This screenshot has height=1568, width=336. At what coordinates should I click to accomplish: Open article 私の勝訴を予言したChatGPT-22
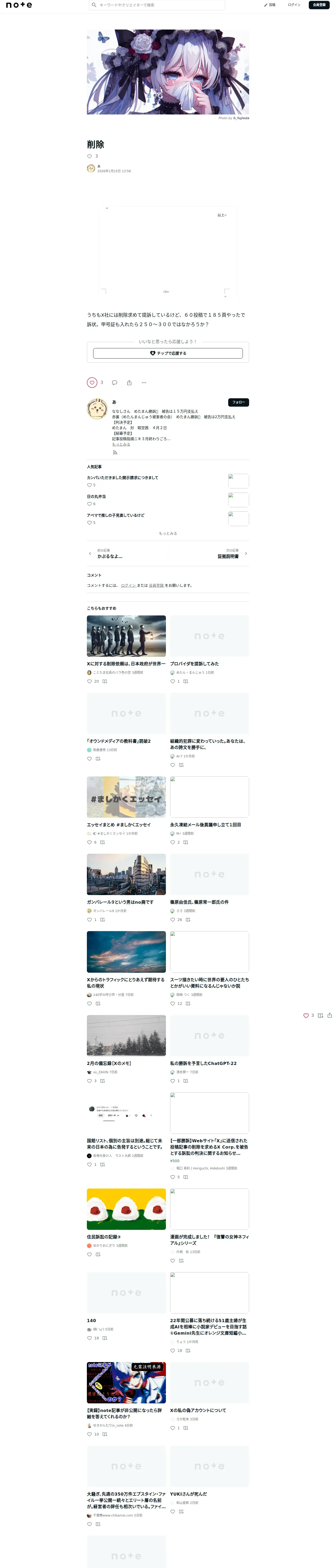point(203,1063)
